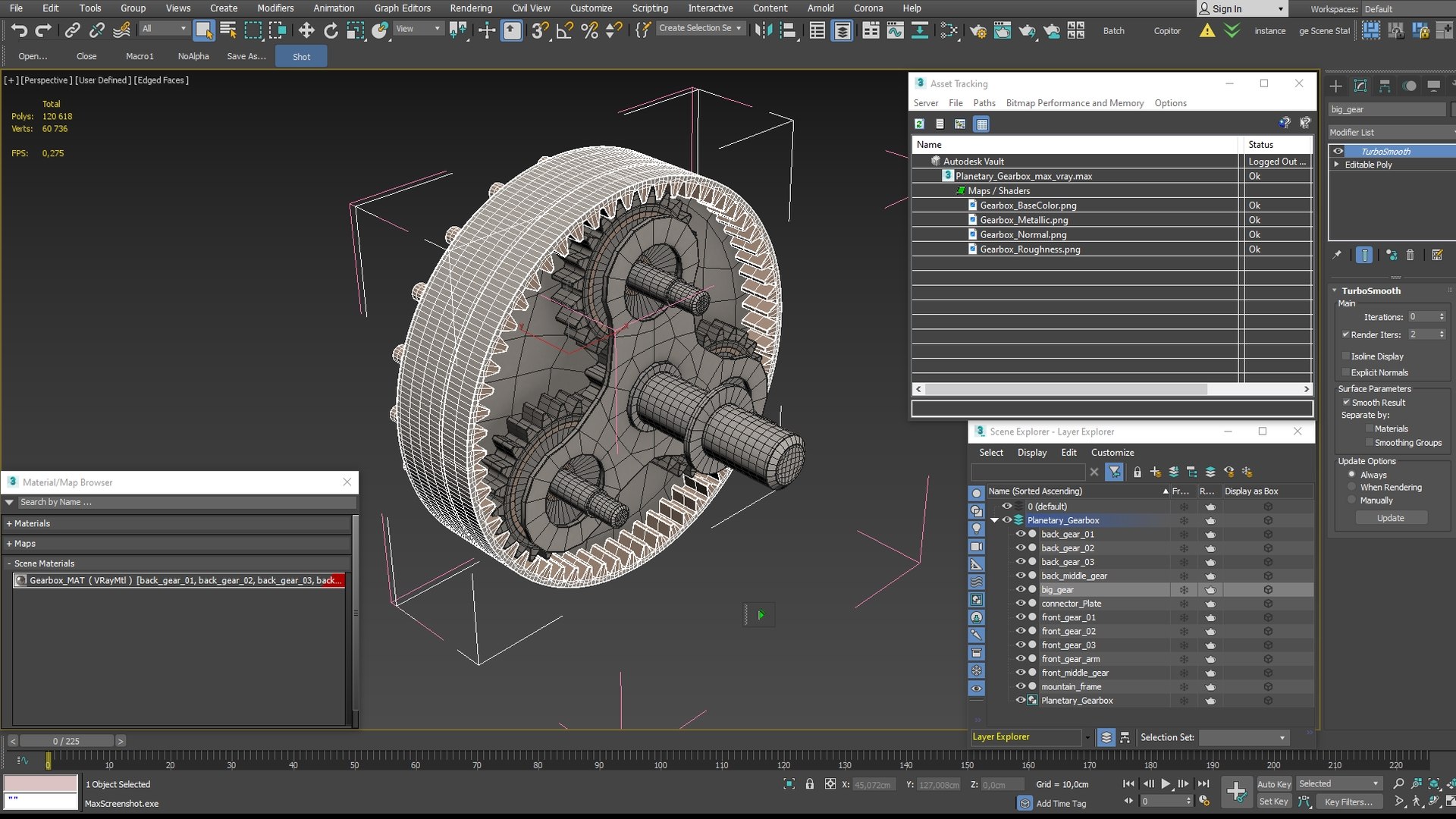
Task: Click the Update button in TurboSmooth
Action: pos(1391,519)
